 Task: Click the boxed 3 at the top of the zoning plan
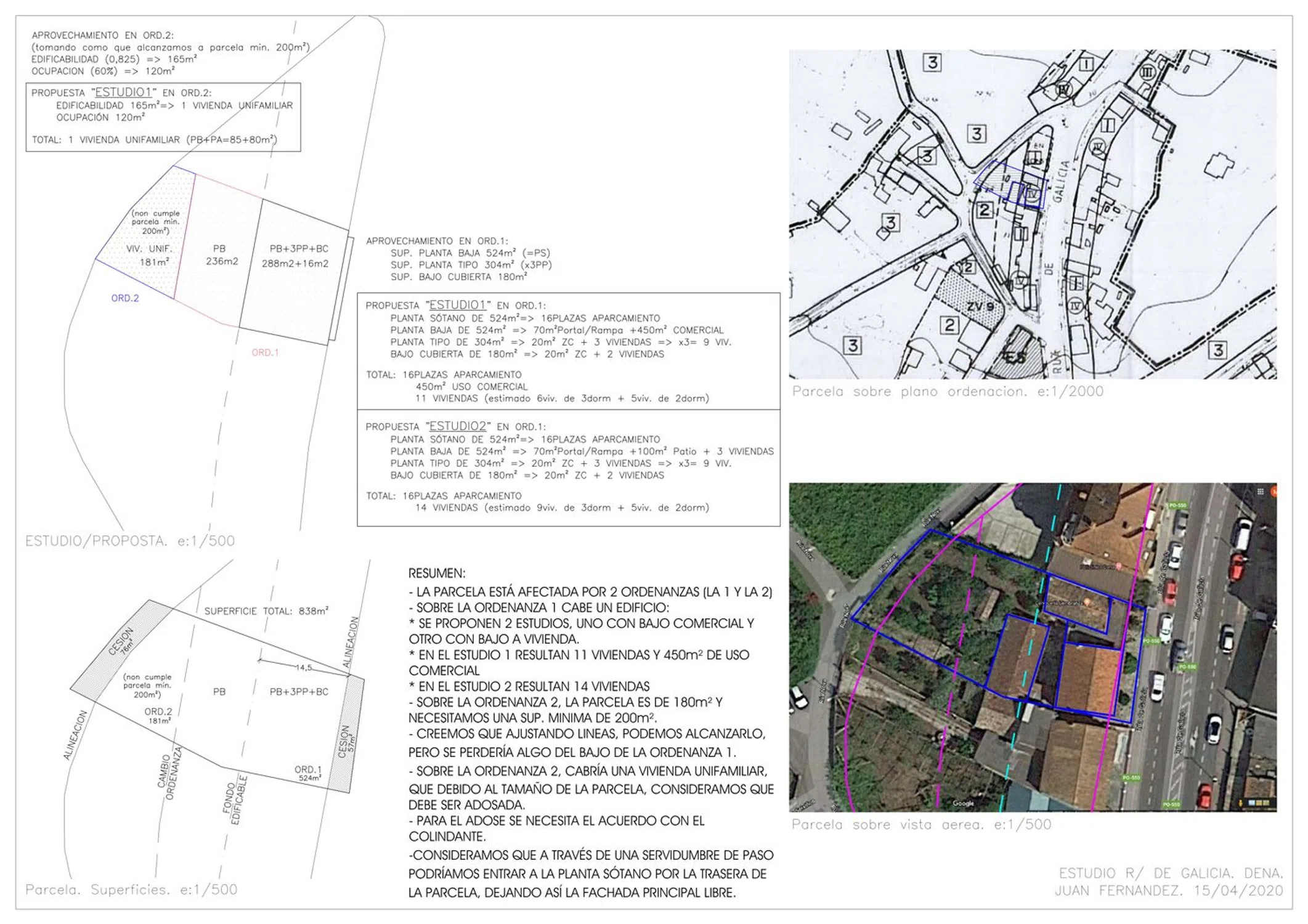tap(932, 62)
